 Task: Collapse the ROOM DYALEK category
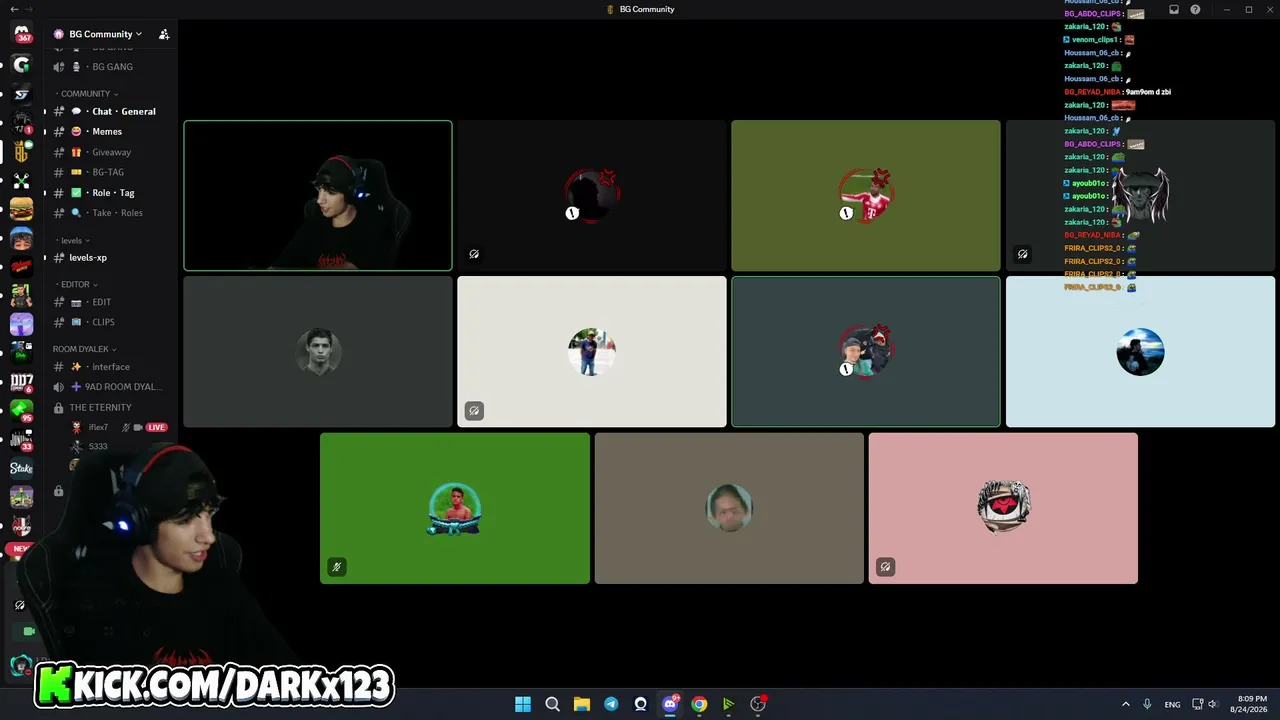point(84,349)
